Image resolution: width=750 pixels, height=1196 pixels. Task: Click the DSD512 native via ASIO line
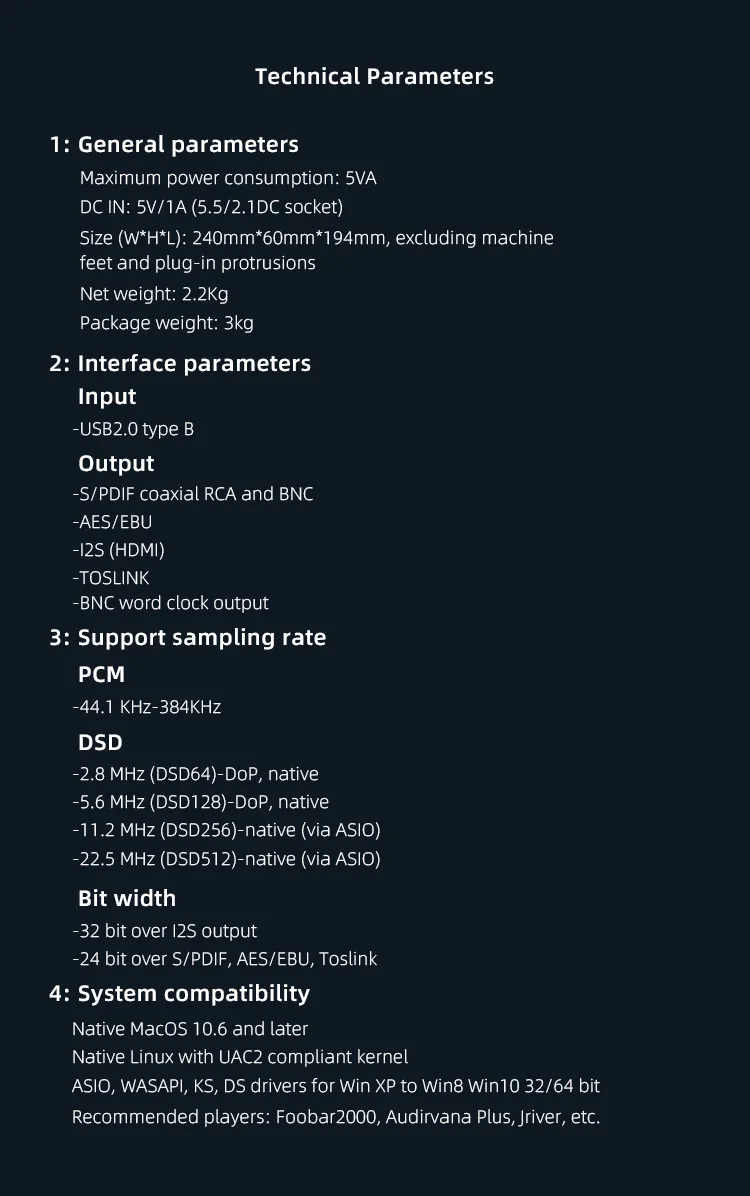[x=227, y=860]
